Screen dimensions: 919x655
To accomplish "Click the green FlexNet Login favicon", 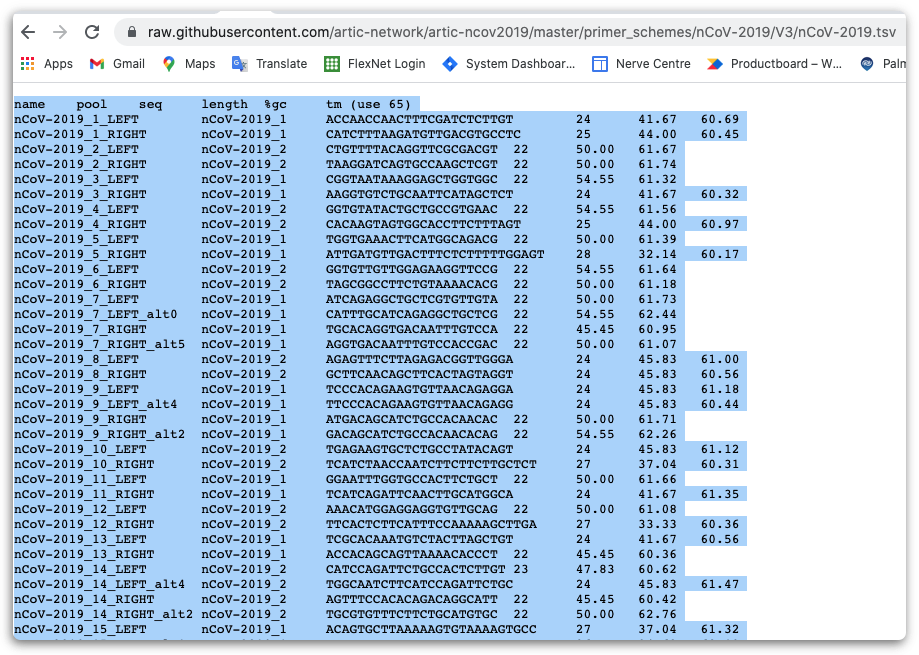I will point(330,63).
